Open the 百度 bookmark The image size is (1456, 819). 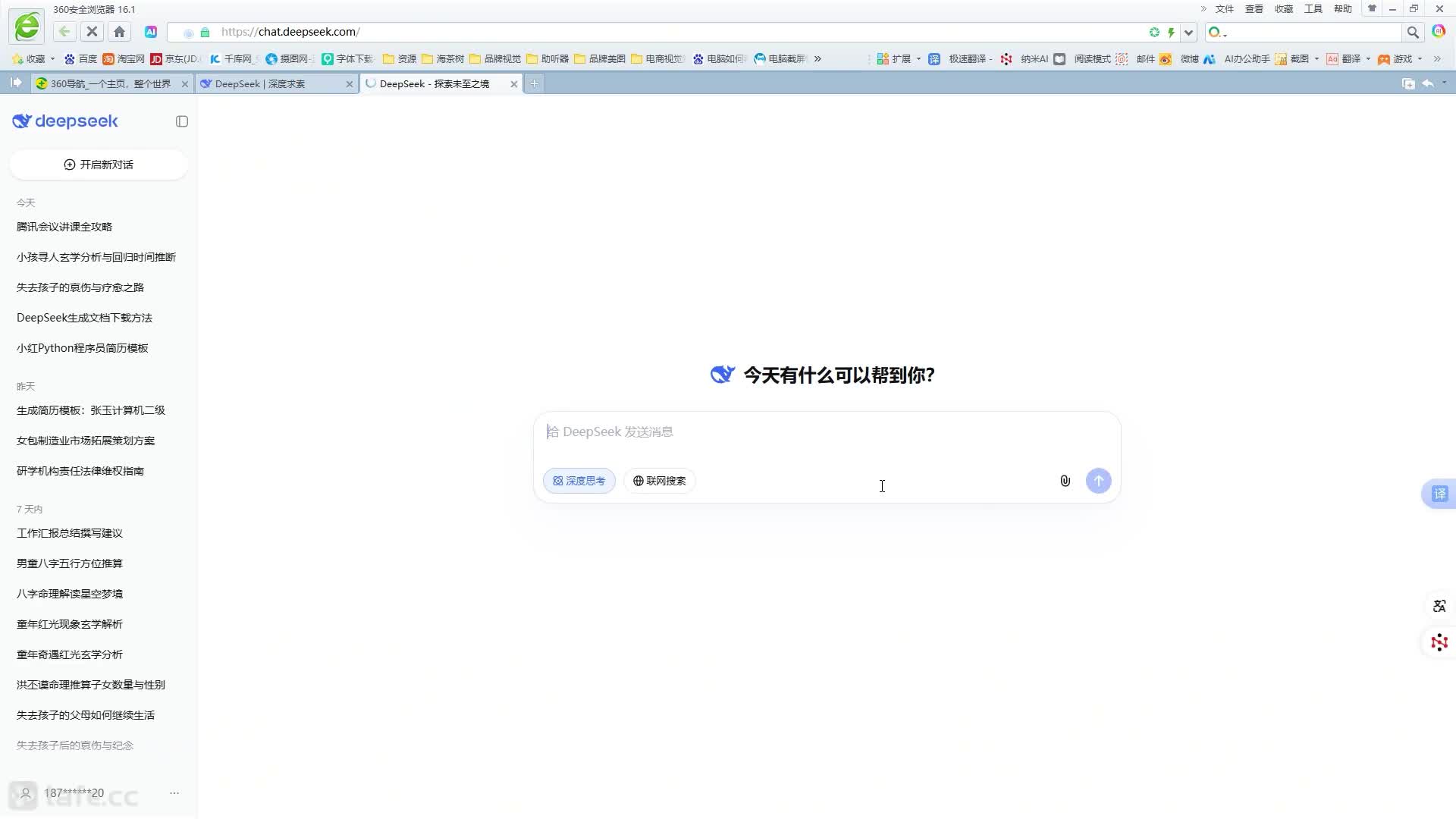pos(81,58)
